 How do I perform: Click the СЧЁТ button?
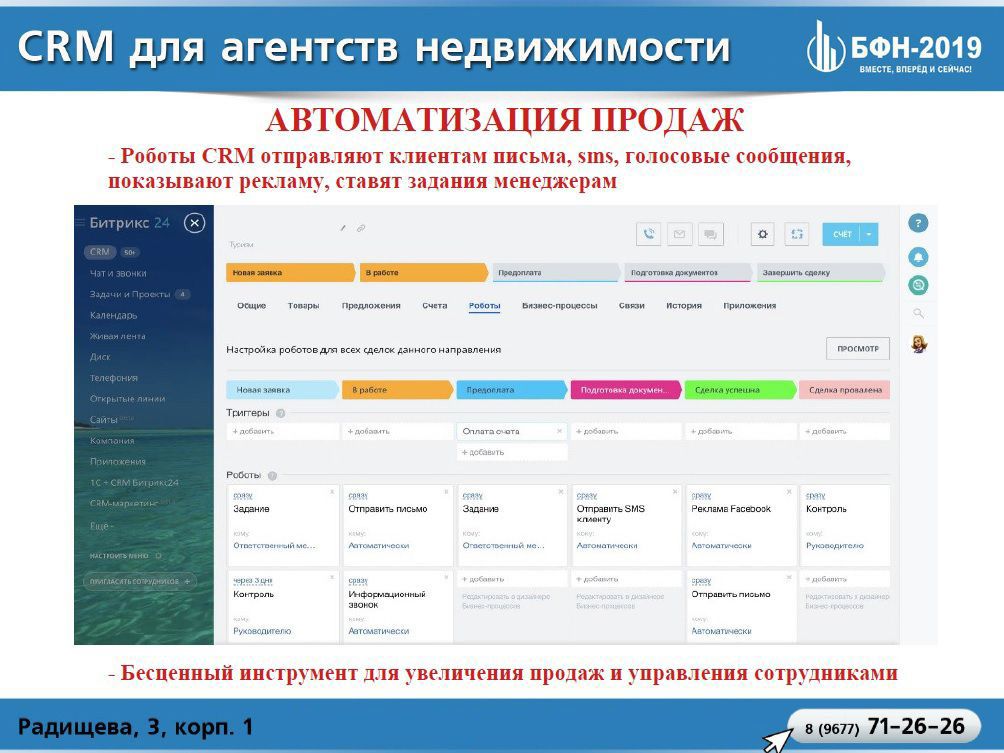pyautogui.click(x=841, y=234)
